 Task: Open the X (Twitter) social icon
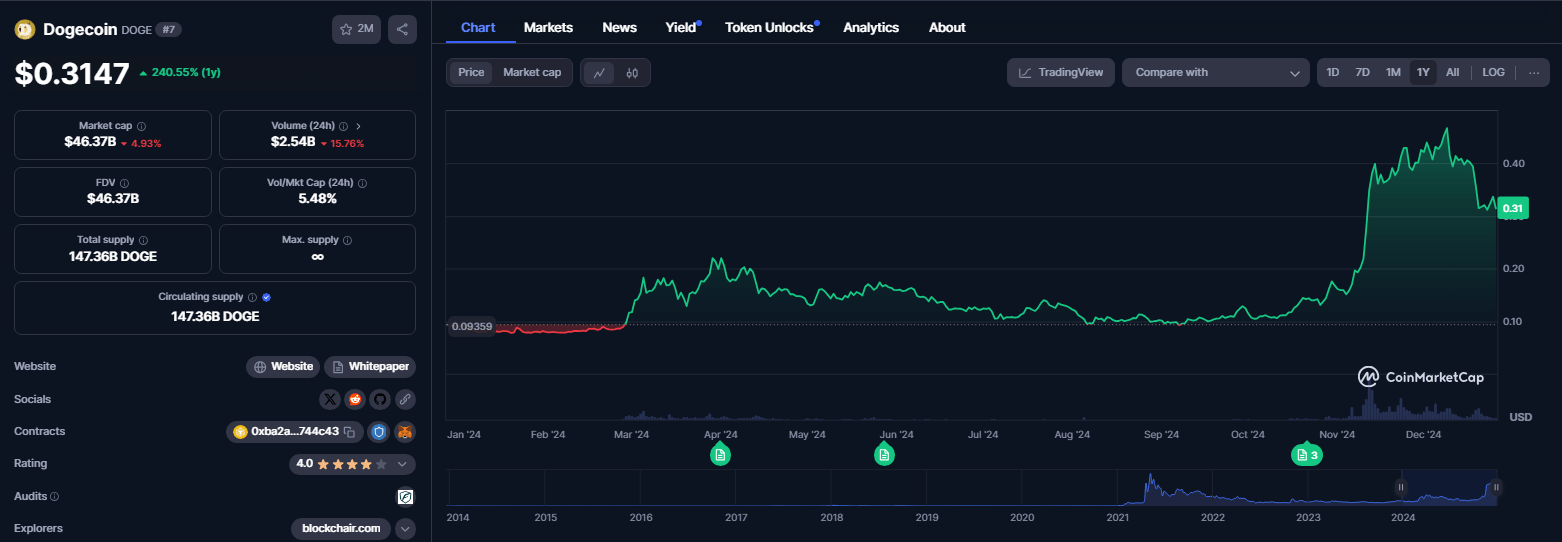330,399
